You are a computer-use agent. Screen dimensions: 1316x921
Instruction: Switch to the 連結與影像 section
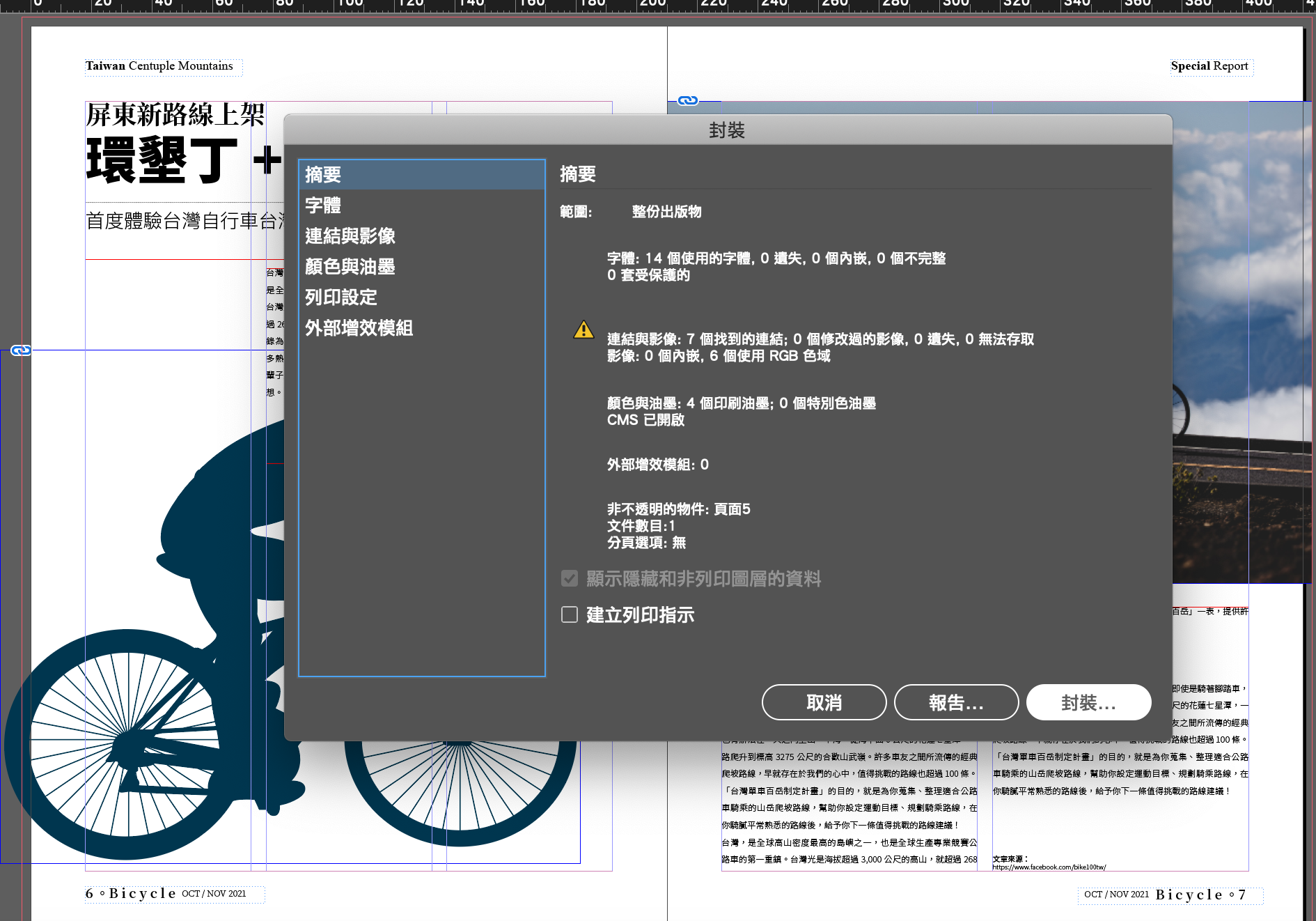click(350, 236)
